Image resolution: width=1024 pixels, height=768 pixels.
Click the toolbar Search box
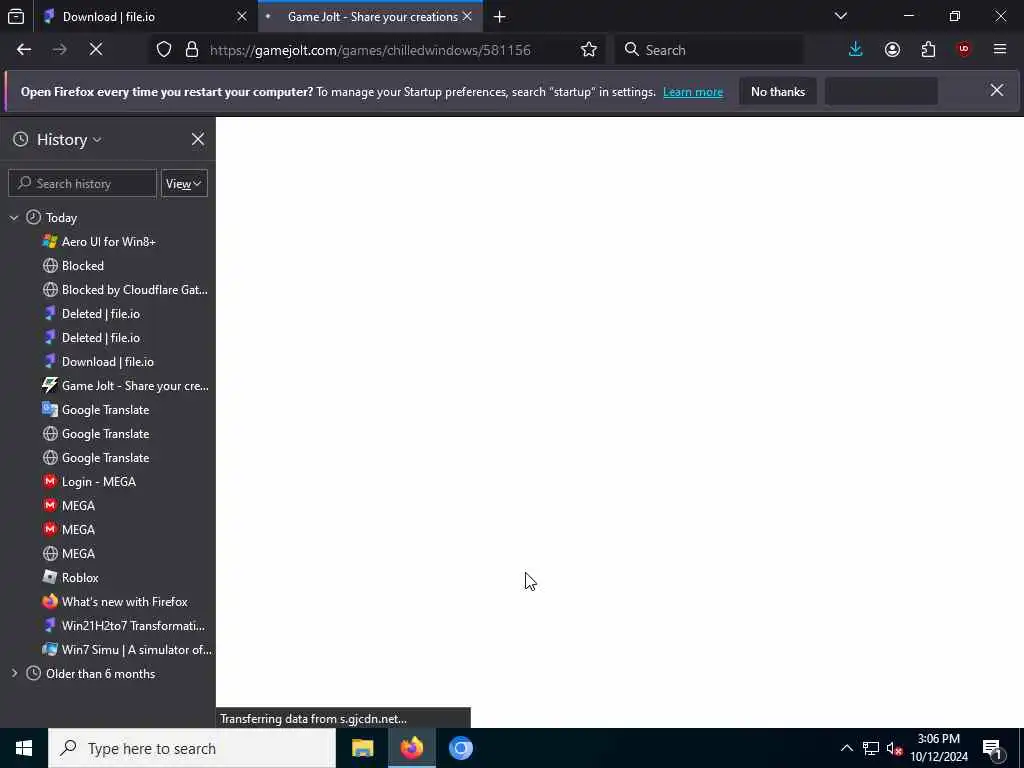pyautogui.click(x=709, y=50)
